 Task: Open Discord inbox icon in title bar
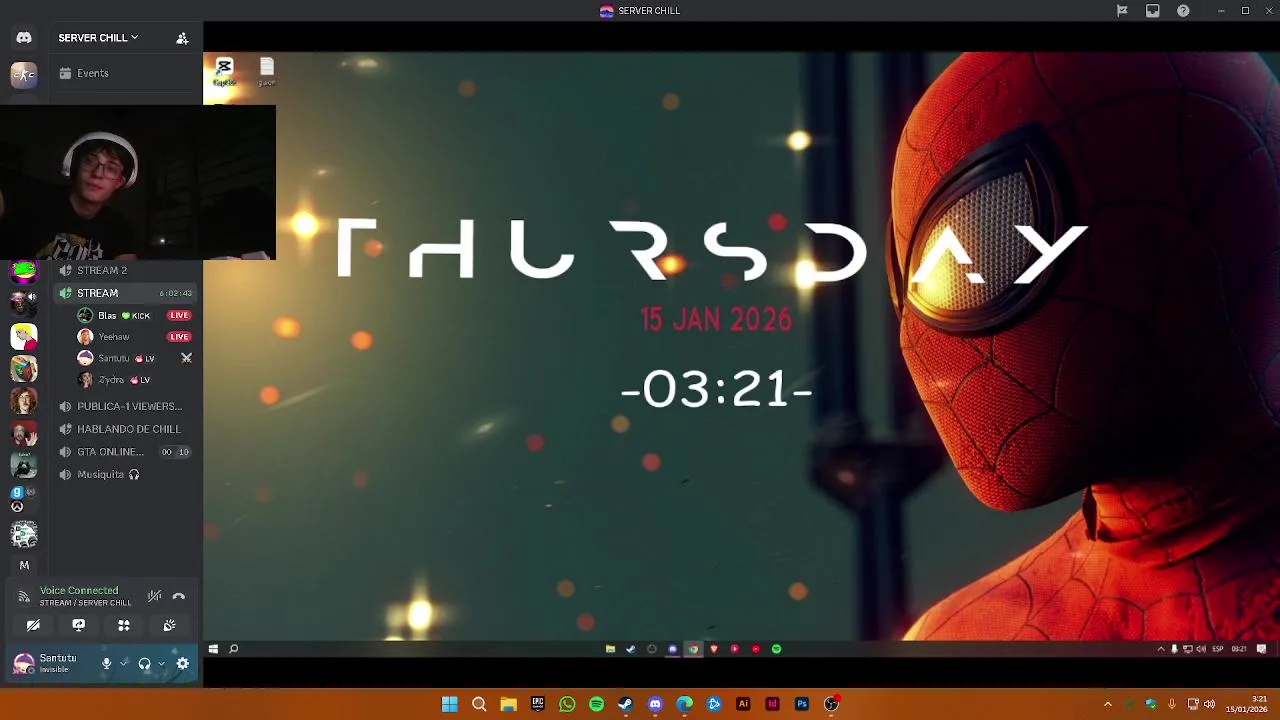click(1153, 11)
